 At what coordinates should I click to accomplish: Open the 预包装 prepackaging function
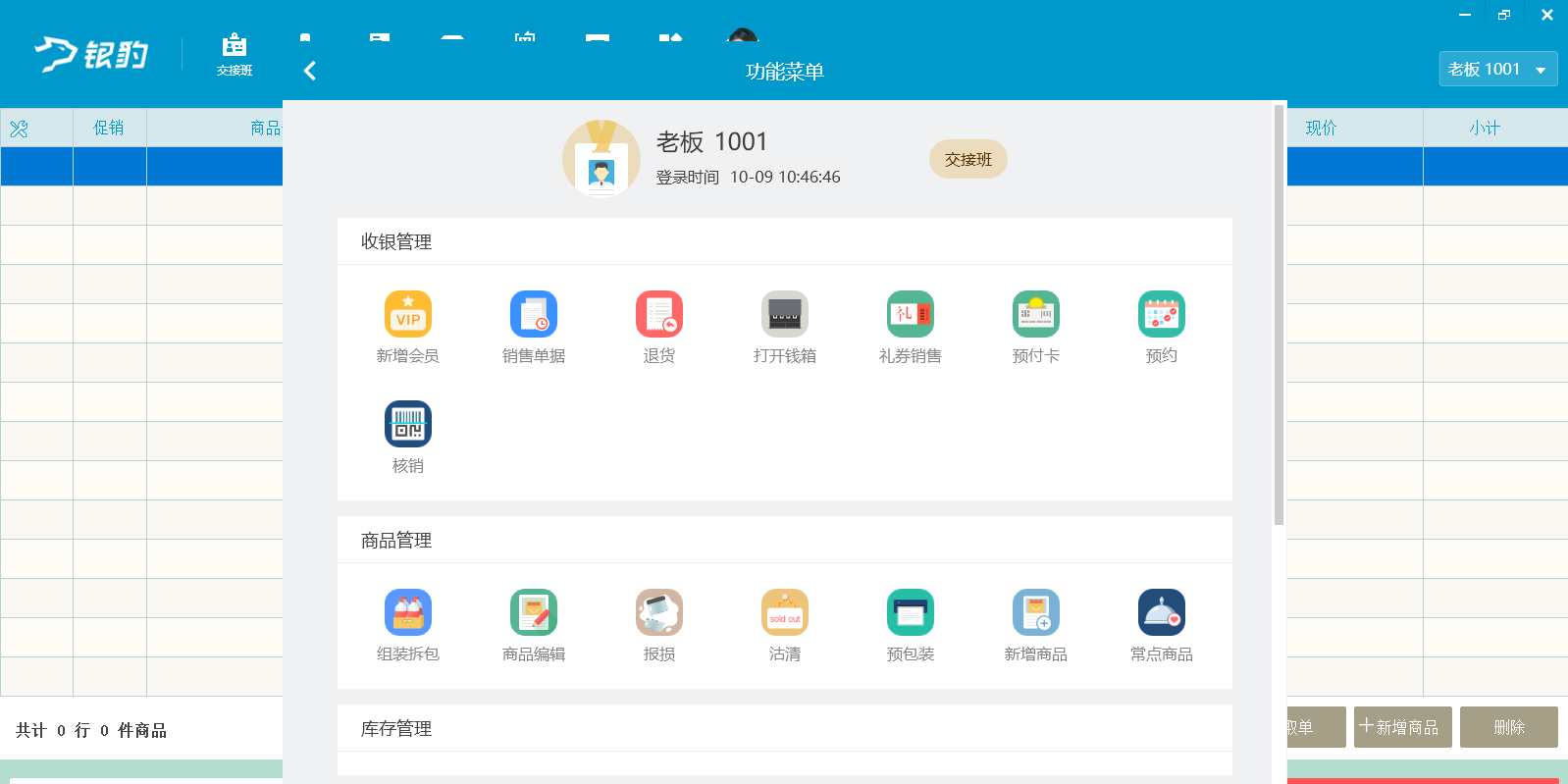click(911, 612)
